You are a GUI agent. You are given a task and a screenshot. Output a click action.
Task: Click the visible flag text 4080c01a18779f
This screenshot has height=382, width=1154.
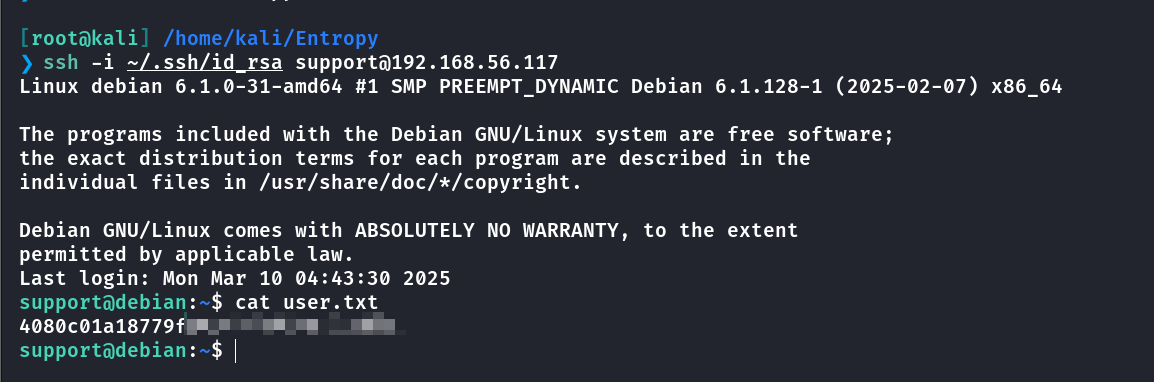(x=103, y=327)
